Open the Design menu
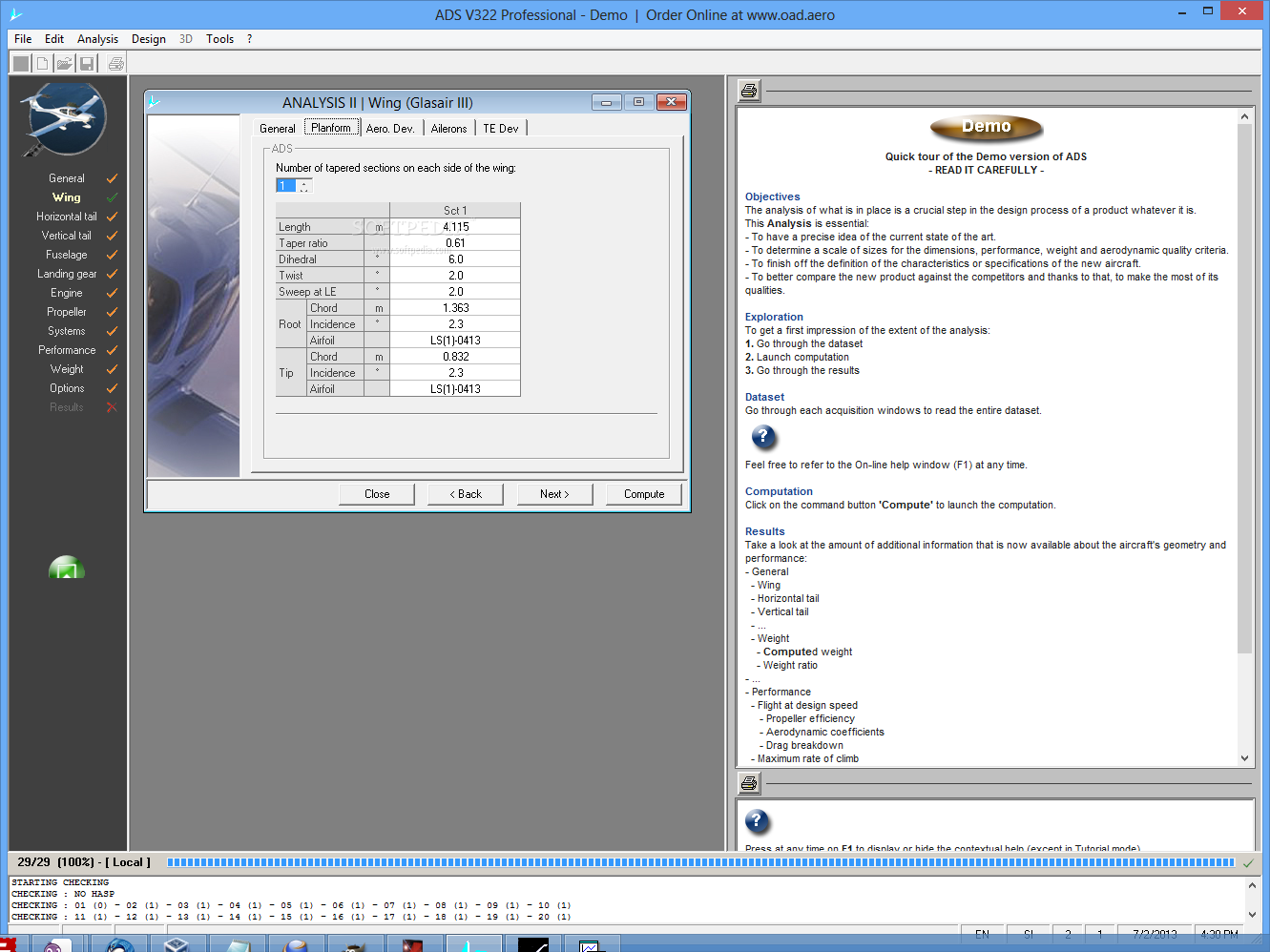 point(149,39)
